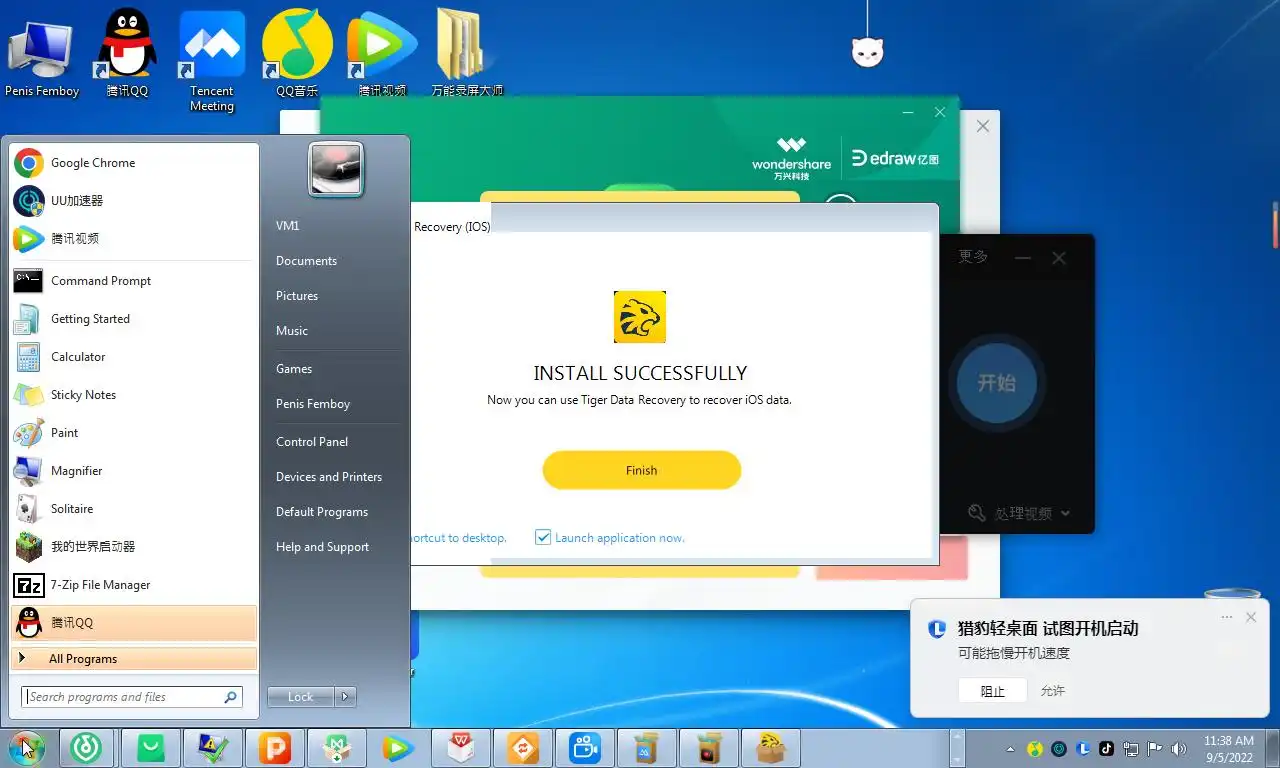Viewport: 1280px width, 768px height.
Task: Open Getting Started from Start menu
Action: [x=133, y=319]
